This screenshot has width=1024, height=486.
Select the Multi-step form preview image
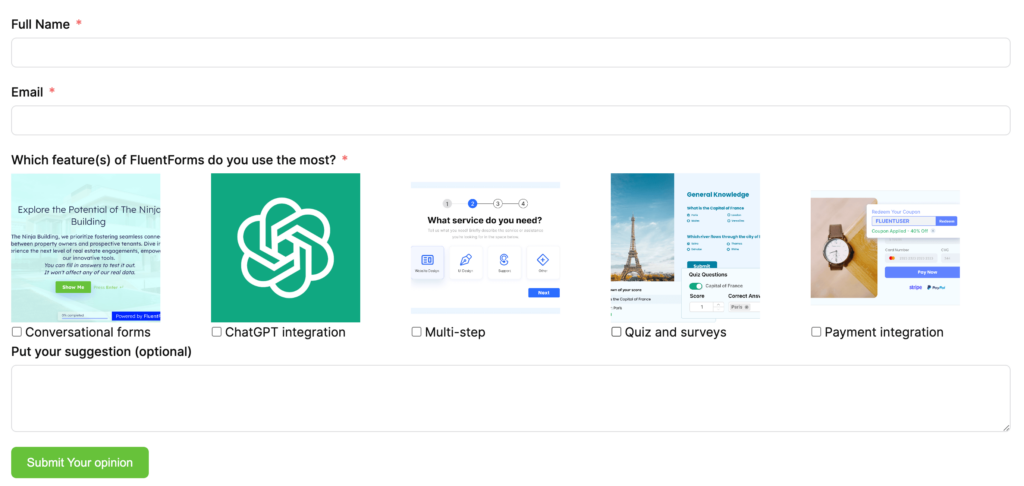point(485,248)
